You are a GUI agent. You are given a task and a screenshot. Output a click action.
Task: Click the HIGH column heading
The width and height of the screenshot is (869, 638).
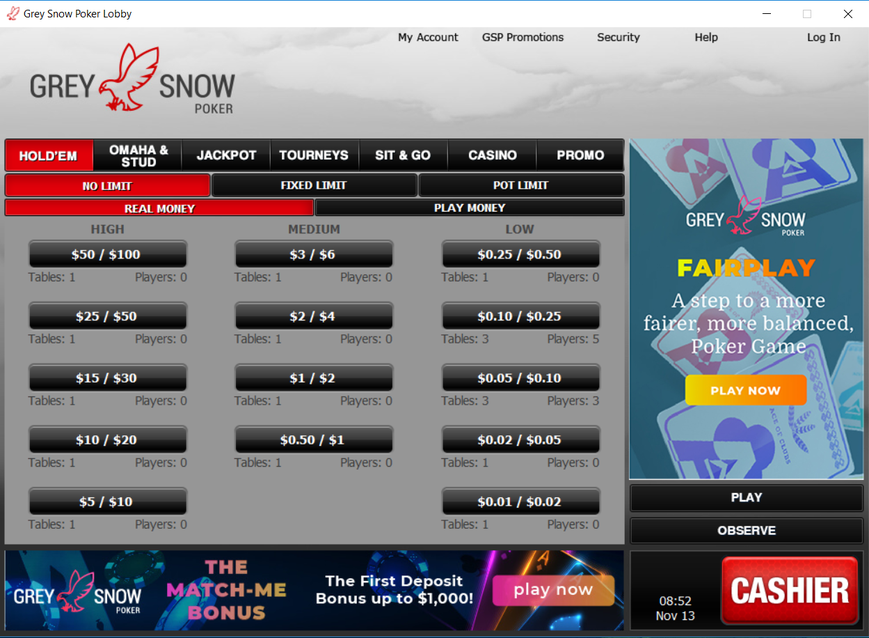point(108,229)
